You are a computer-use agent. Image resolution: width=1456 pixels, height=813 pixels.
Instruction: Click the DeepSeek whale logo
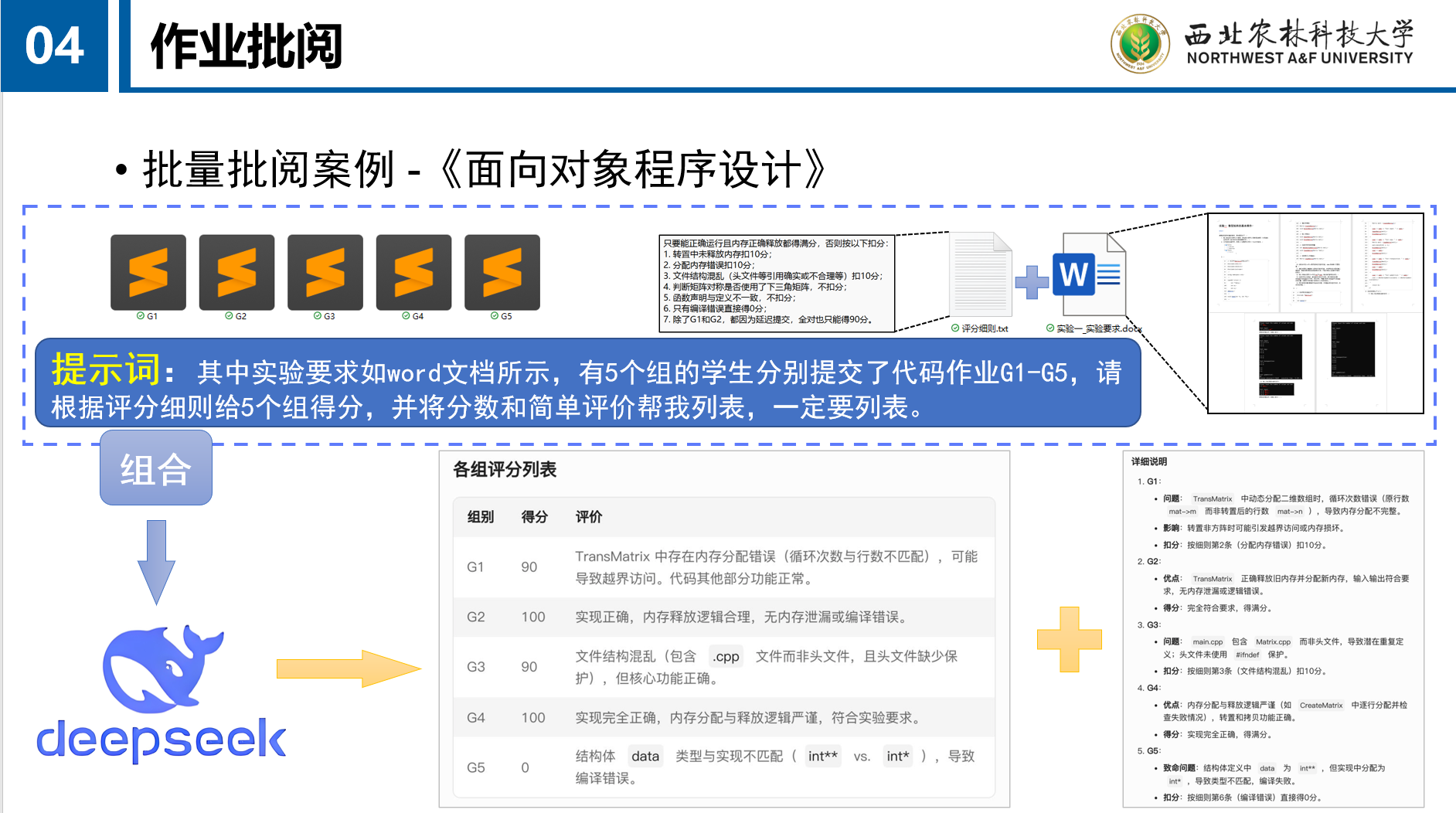point(162,668)
